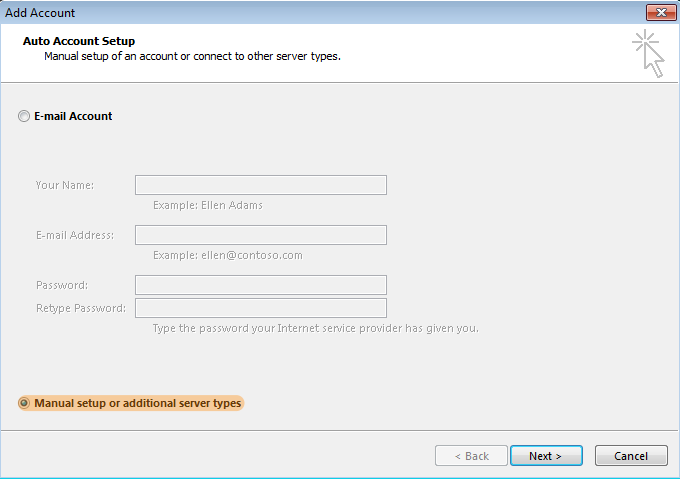680x479 pixels.
Task: Focus the Retype Password text field
Action: click(261, 308)
